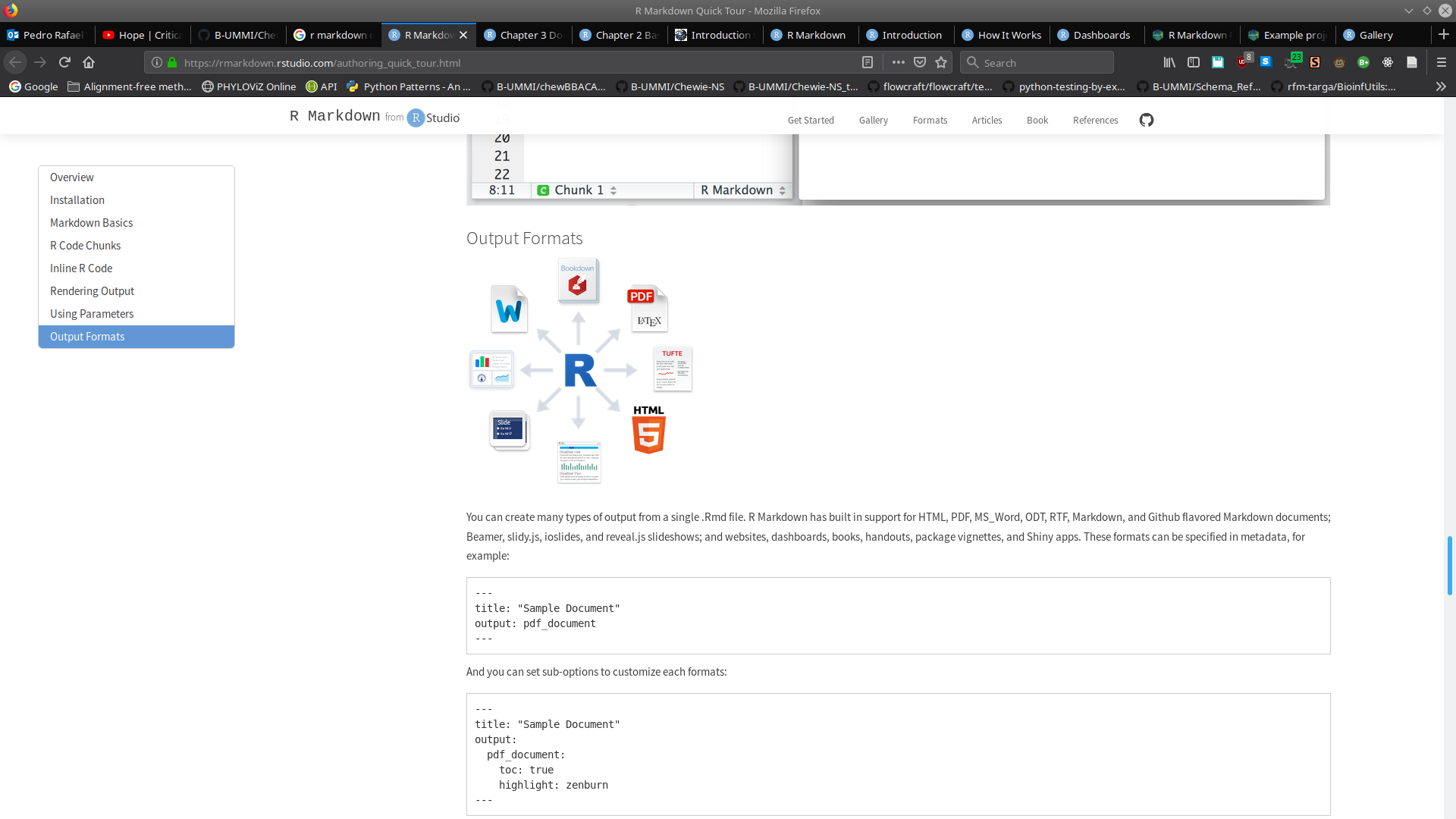Open the uBlock Origin extension
This screenshot has width=1456, height=819.
coord(1242,62)
